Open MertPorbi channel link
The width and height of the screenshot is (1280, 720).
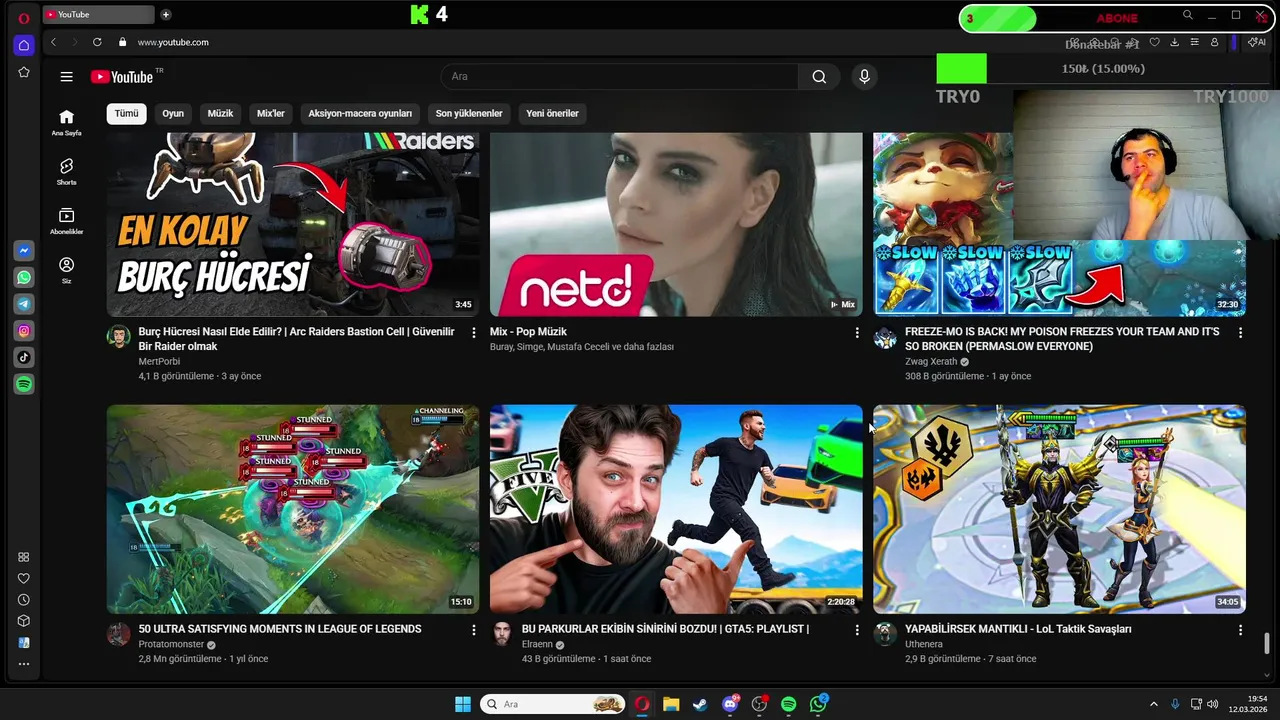pyautogui.click(x=159, y=361)
